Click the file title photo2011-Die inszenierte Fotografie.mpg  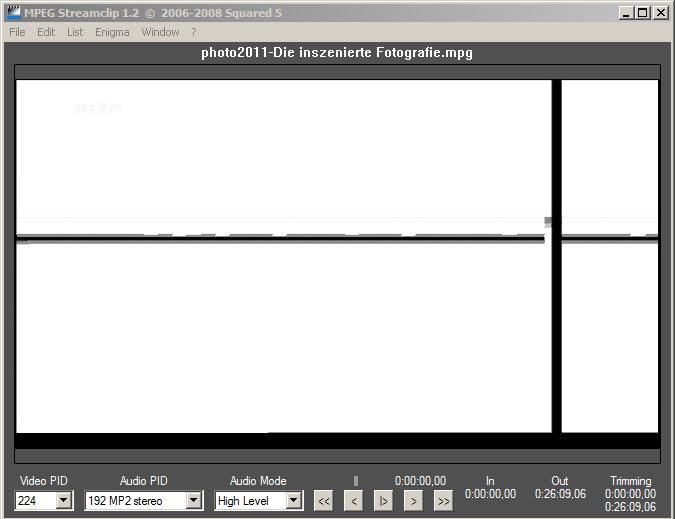pos(337,53)
